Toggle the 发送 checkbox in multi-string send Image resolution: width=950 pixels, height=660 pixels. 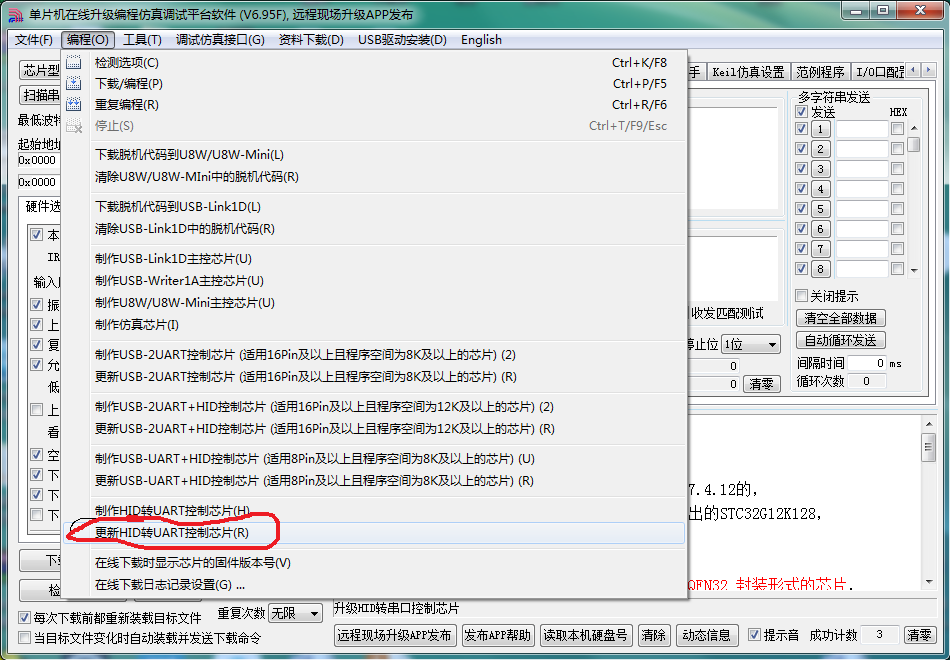click(802, 112)
